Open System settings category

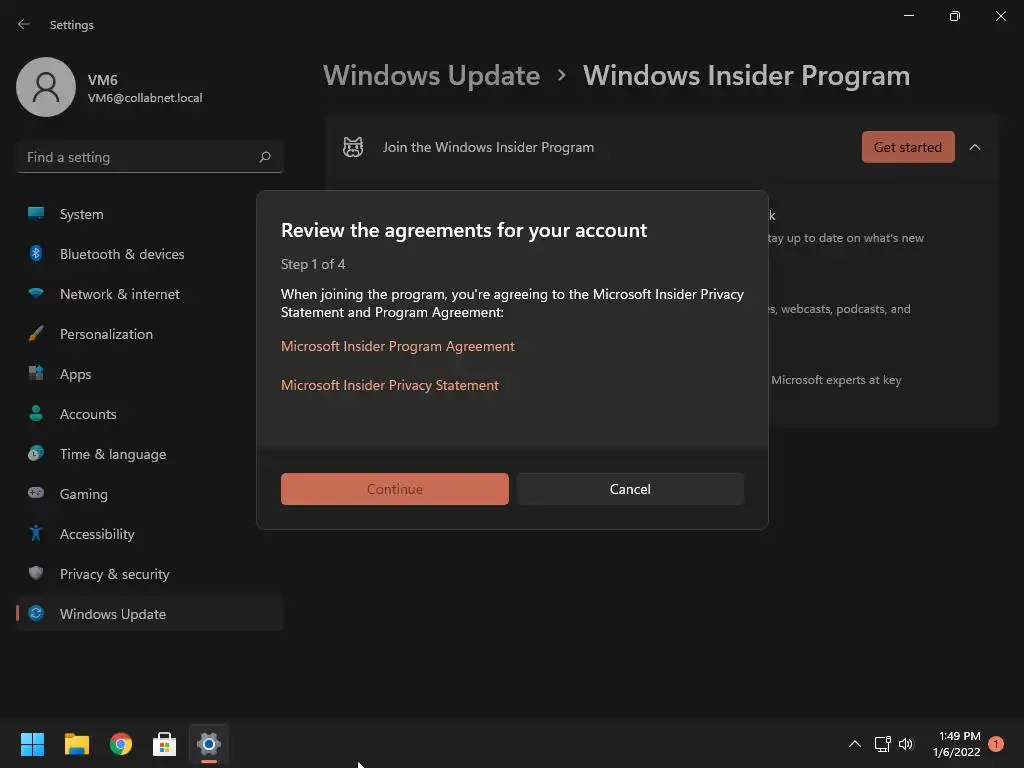pyautogui.click(x=150, y=214)
